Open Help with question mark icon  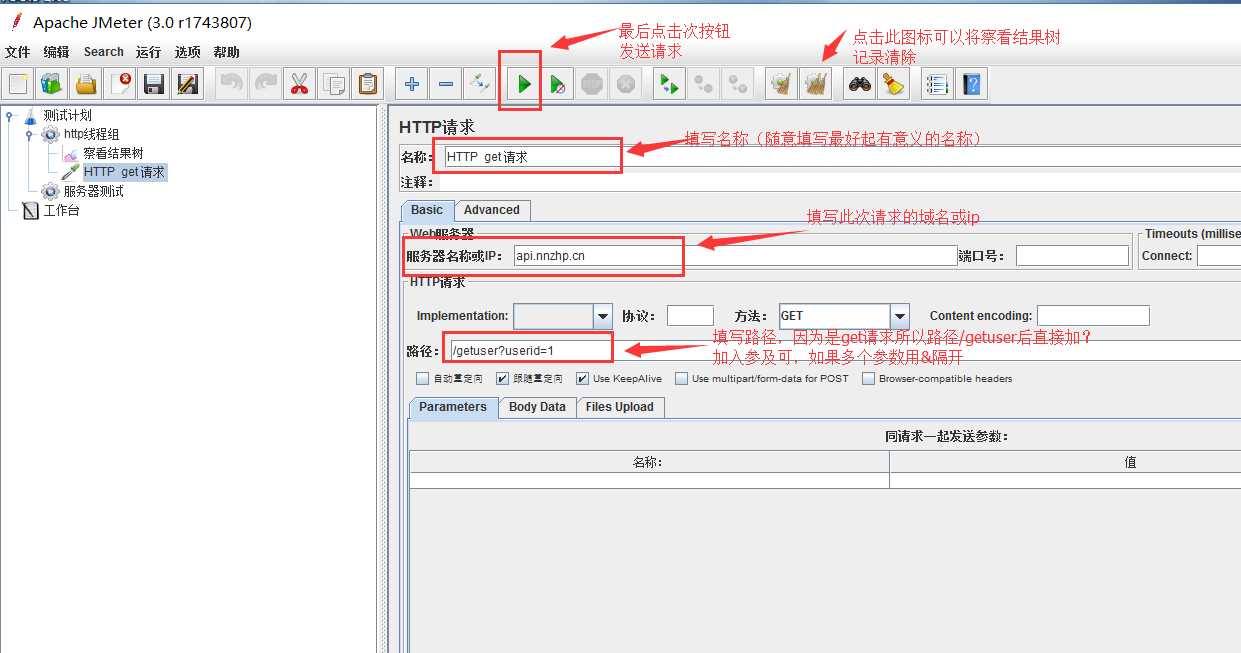pos(971,84)
